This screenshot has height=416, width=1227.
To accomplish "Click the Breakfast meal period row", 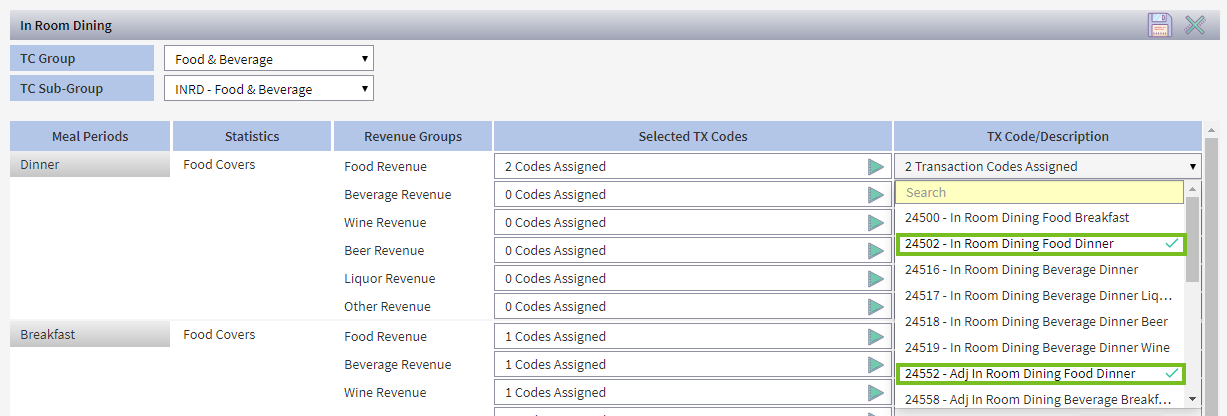I will coord(90,336).
